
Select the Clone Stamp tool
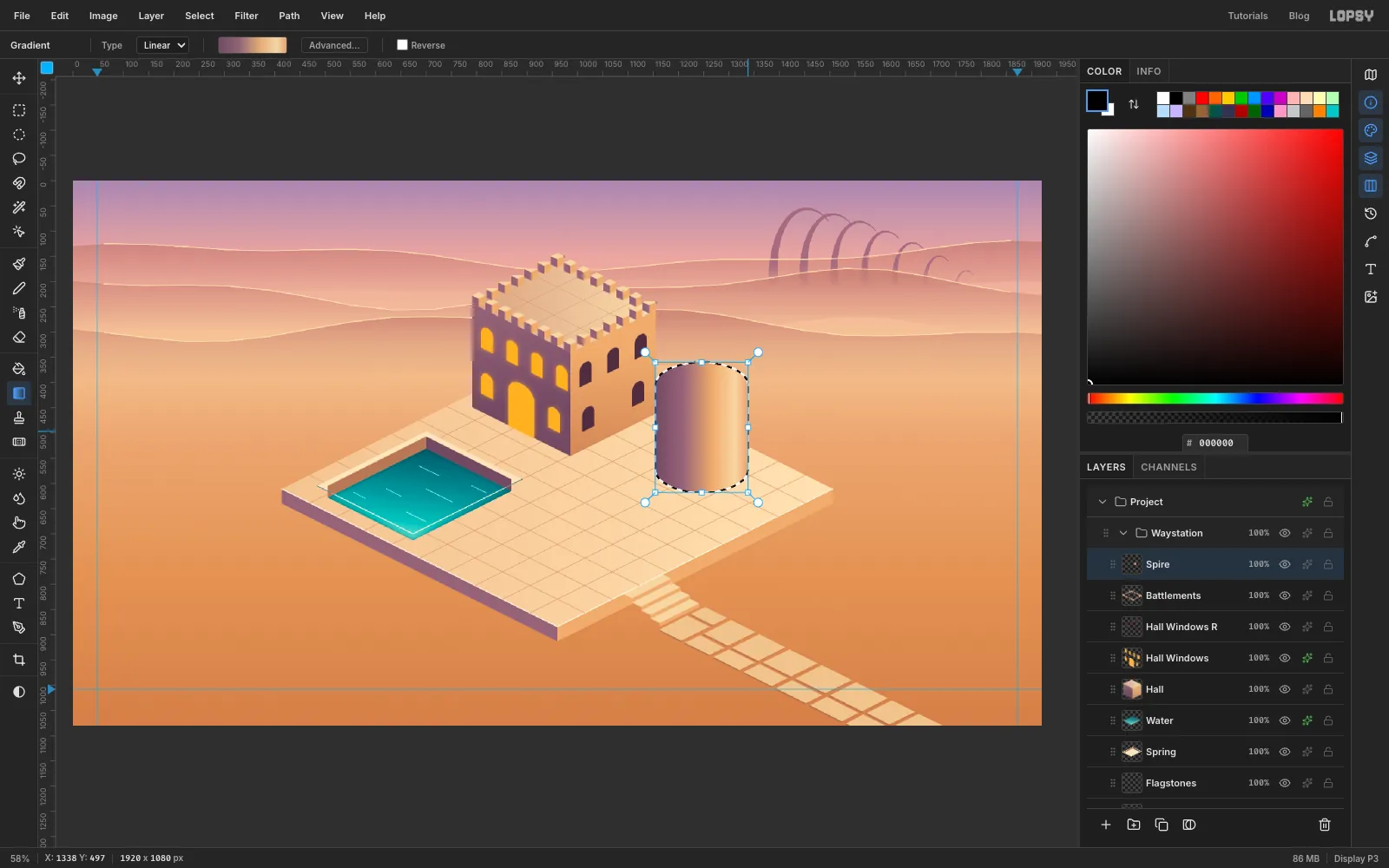point(19,418)
